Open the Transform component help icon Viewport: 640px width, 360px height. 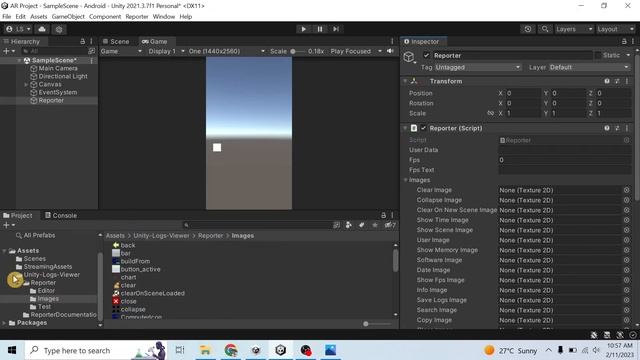tap(607, 81)
